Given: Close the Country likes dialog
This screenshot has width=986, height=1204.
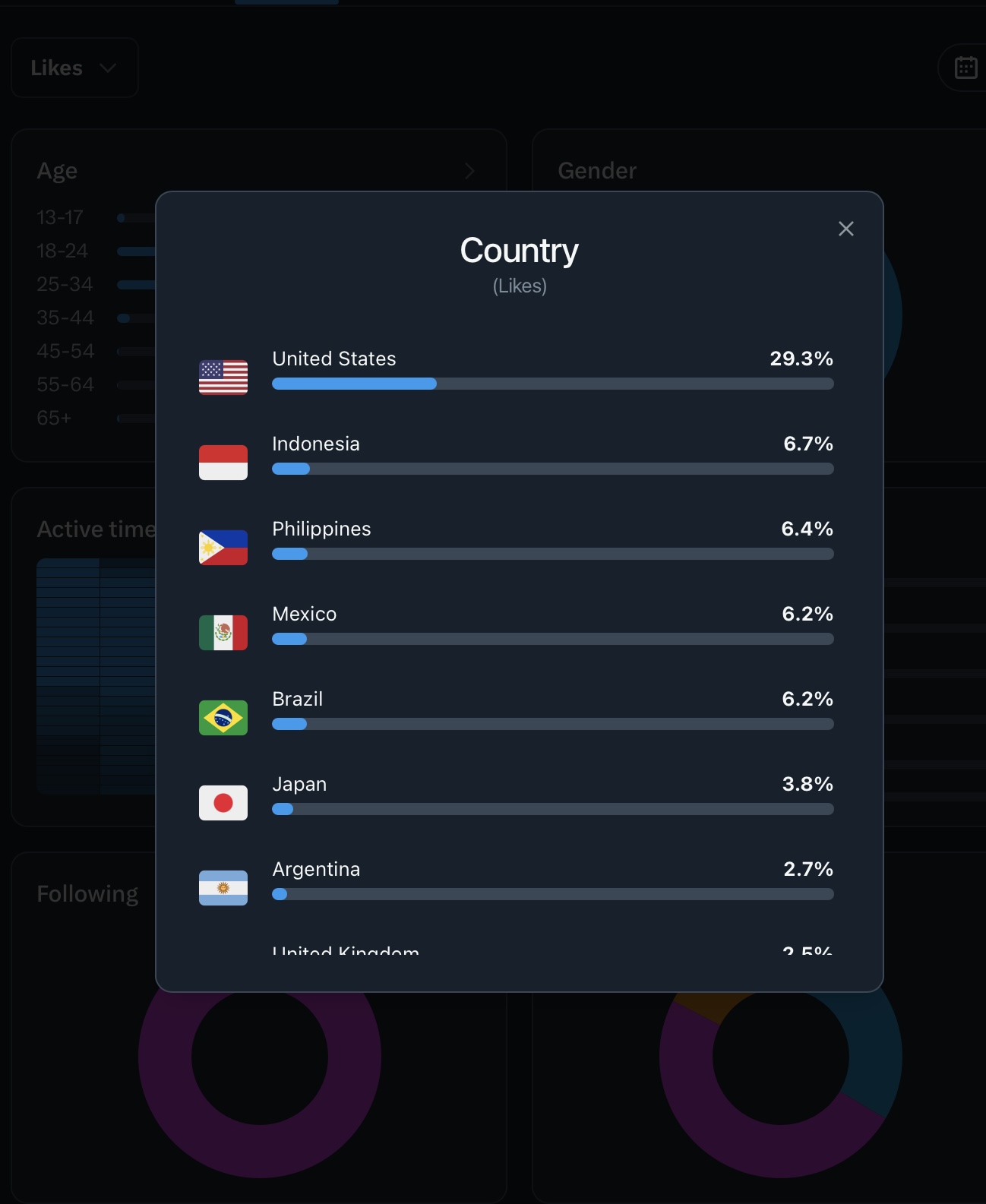Looking at the screenshot, I should point(845,229).
